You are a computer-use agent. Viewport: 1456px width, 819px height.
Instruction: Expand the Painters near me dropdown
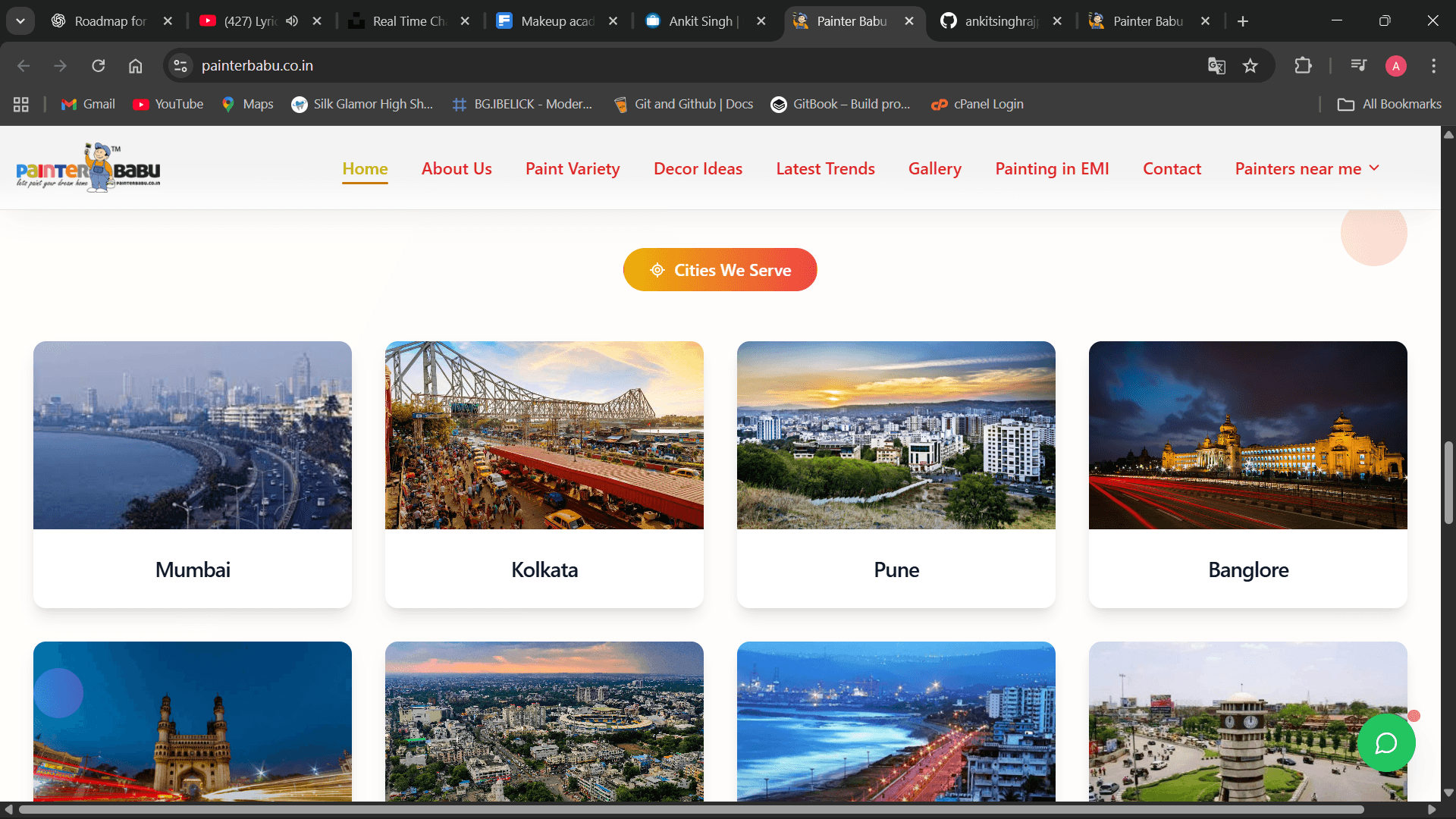(1307, 168)
